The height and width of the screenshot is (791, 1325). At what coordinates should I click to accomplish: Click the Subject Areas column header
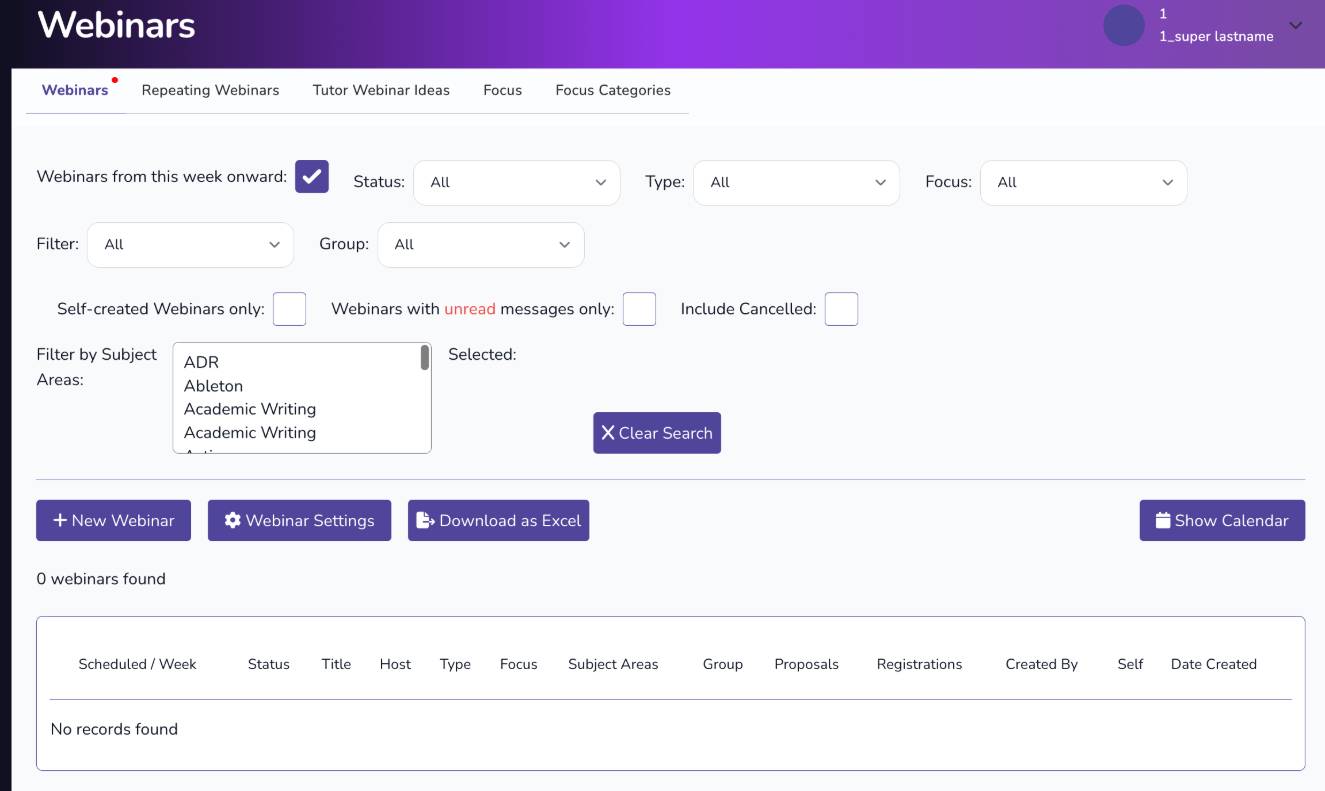coord(613,664)
